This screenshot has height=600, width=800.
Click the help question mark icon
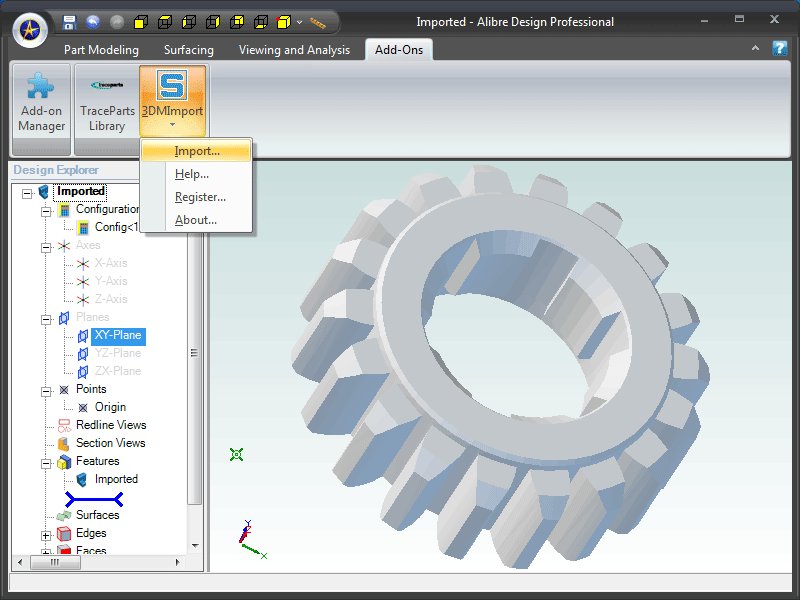pos(780,48)
